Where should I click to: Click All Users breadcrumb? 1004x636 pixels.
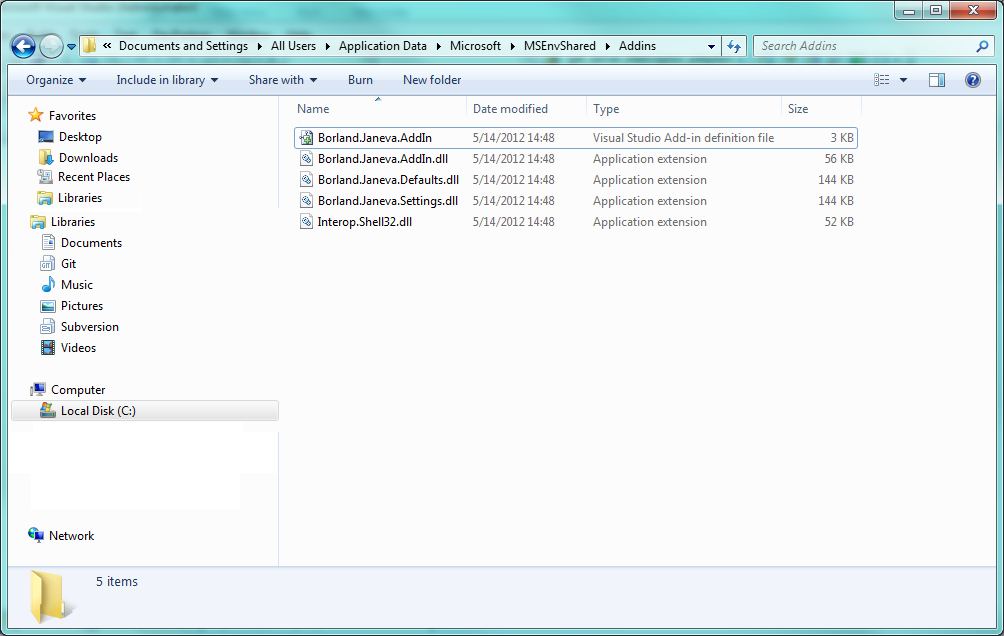coord(293,46)
